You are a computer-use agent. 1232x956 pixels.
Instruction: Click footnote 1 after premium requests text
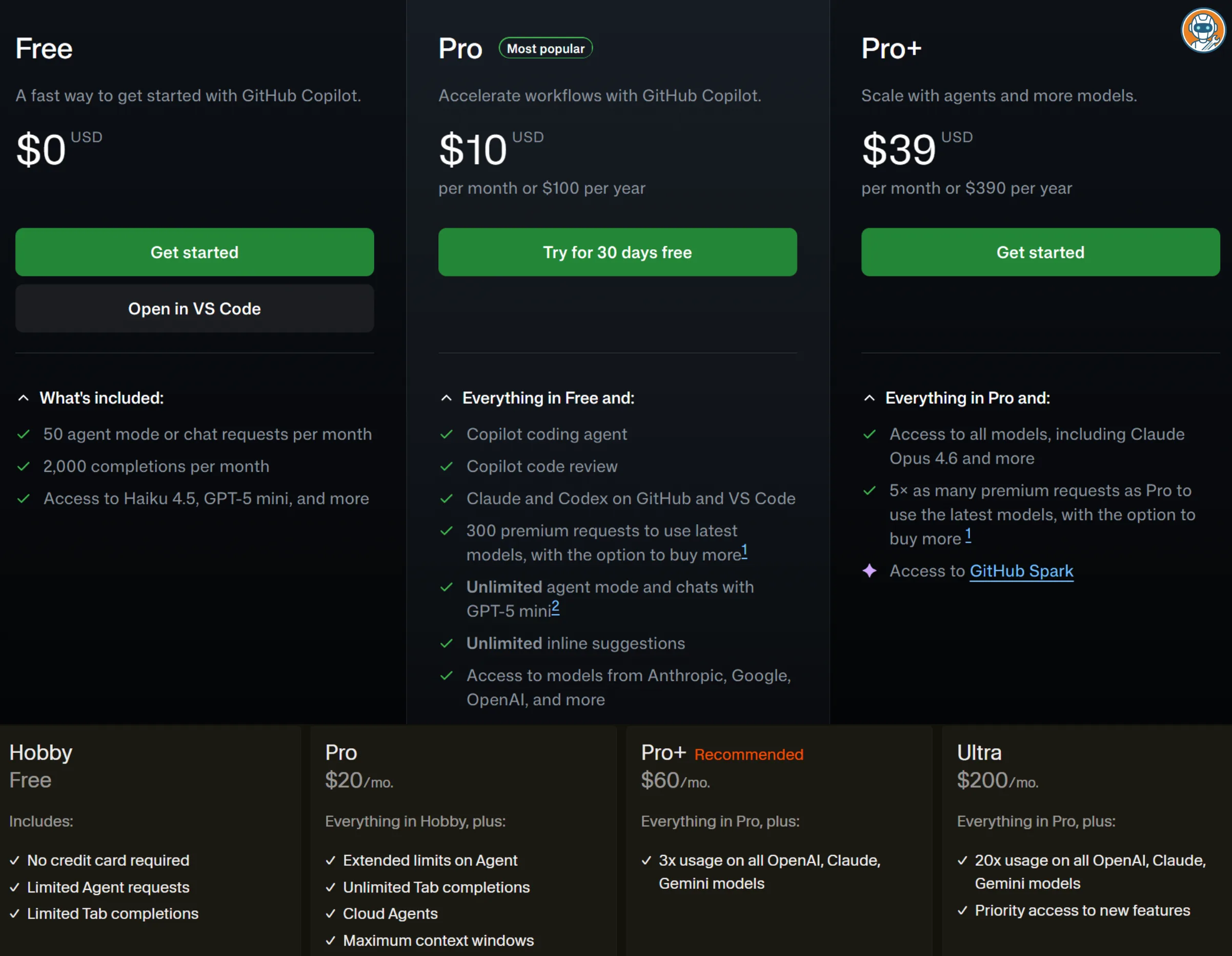(x=744, y=550)
